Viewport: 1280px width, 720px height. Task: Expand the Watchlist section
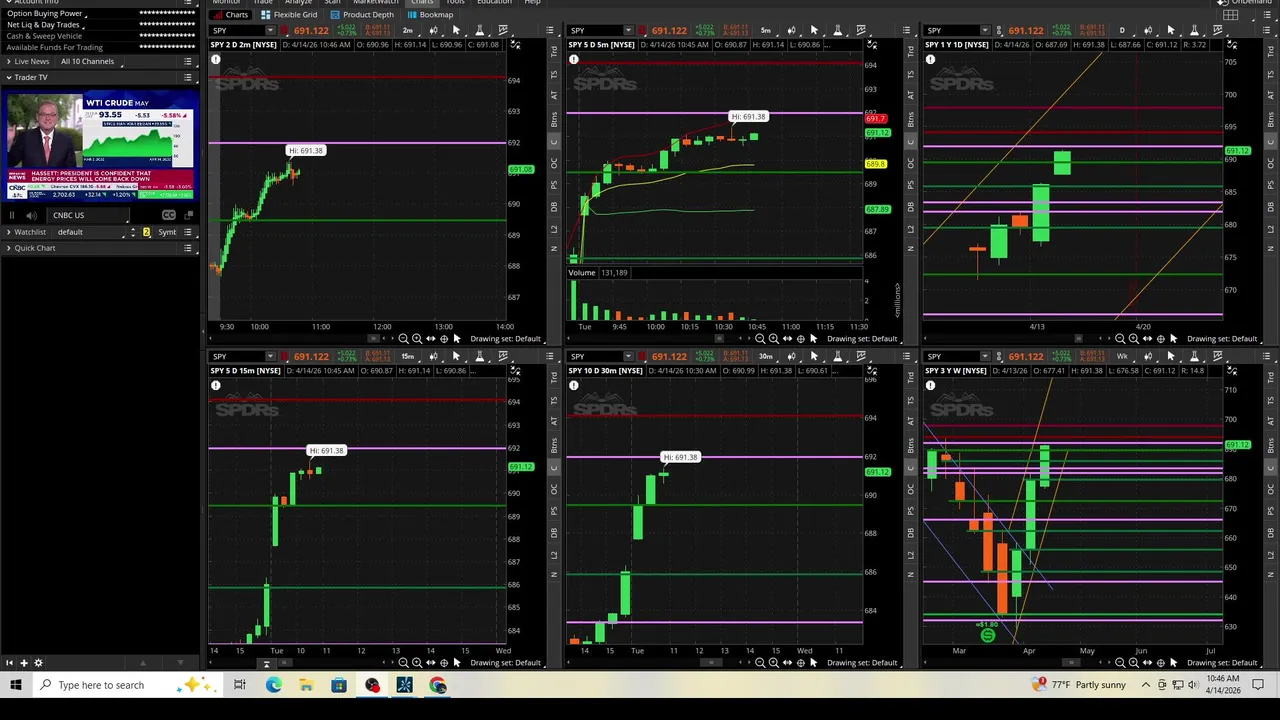coord(8,232)
